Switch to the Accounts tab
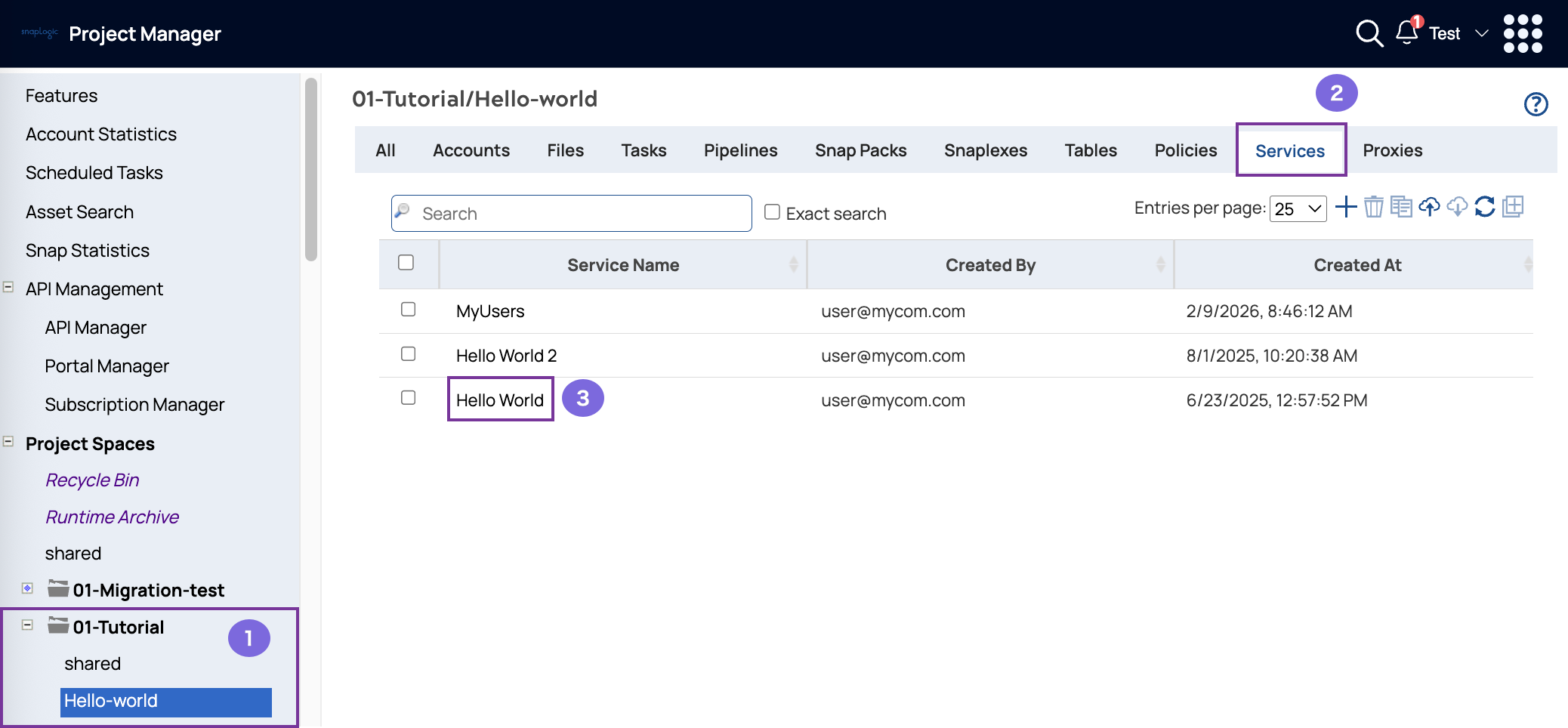 point(471,150)
